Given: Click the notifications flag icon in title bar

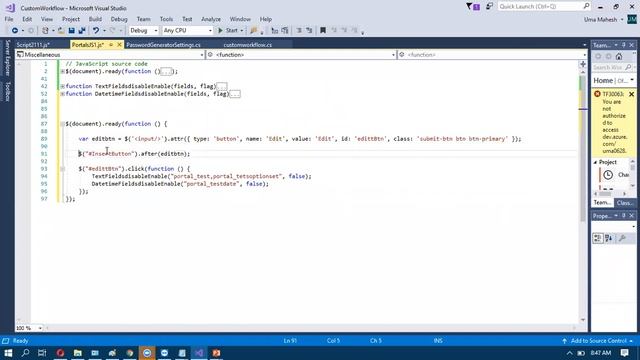Looking at the screenshot, I should pos(473,7).
